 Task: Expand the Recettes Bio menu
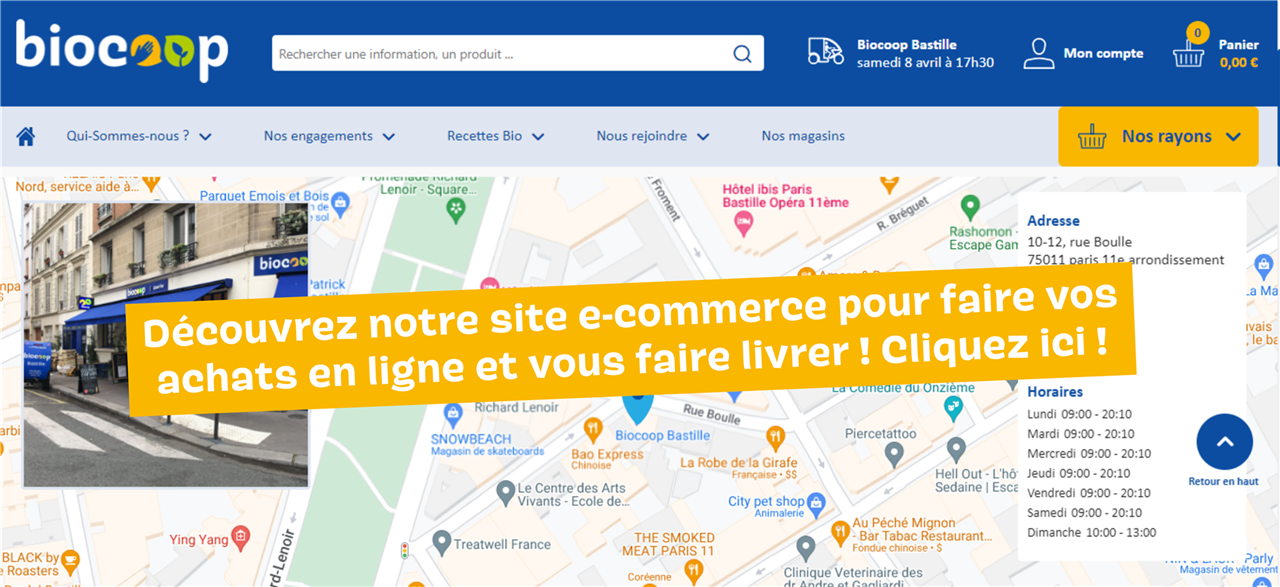click(x=495, y=136)
